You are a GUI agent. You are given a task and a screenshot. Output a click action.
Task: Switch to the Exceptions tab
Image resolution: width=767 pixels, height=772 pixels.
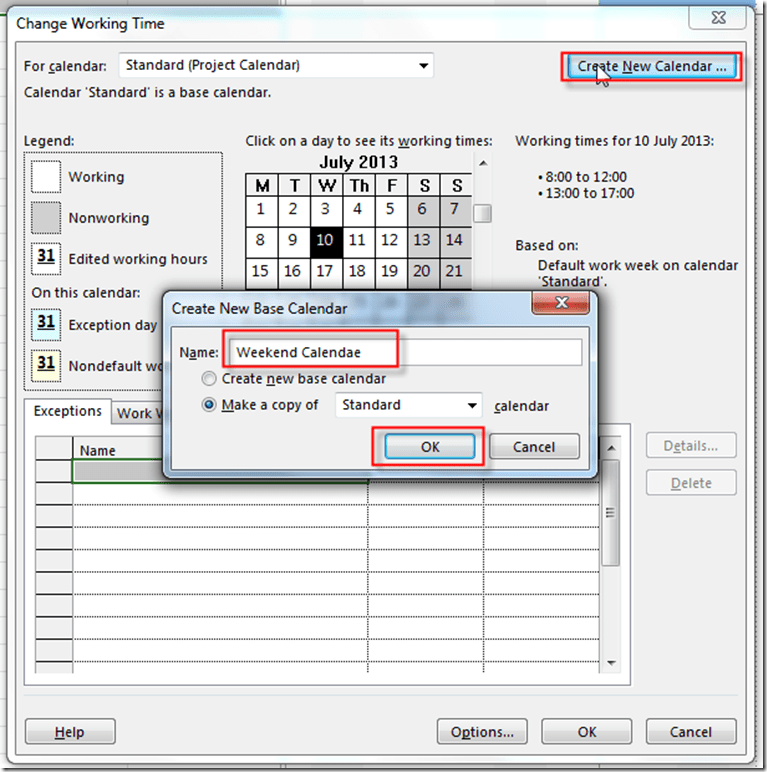pos(68,412)
